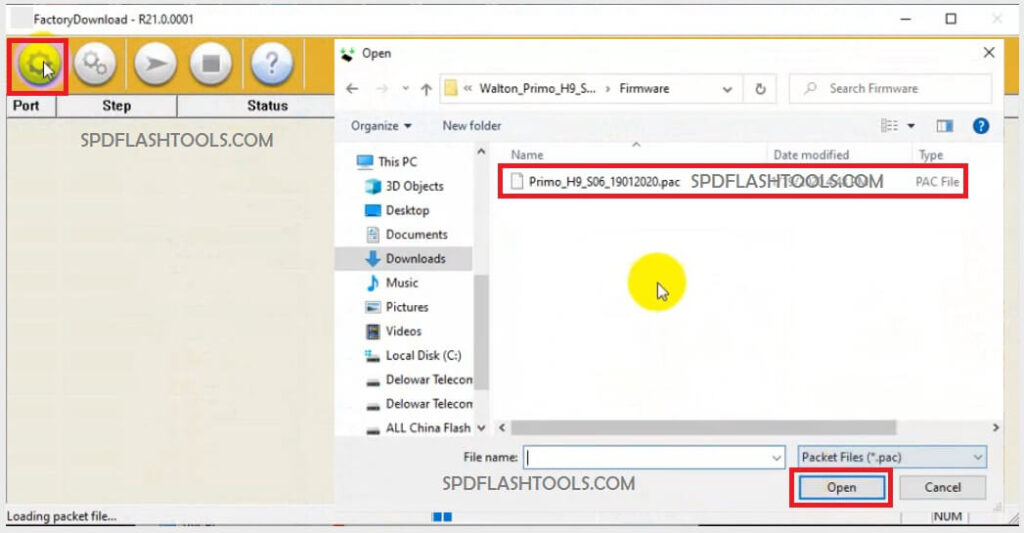Open the Settings double-gear toolbar icon

pyautogui.click(x=95, y=64)
